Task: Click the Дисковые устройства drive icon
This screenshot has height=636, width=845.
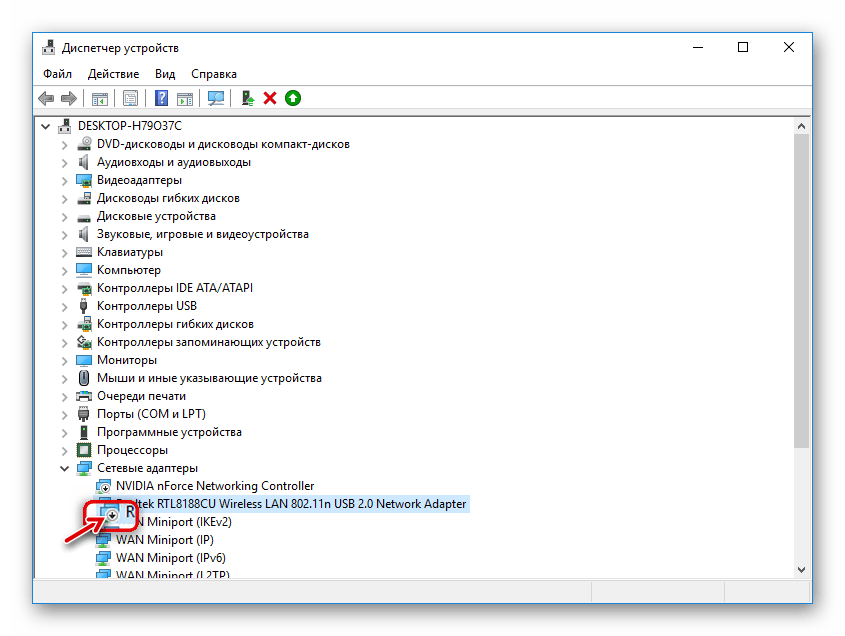Action: pyautogui.click(x=84, y=217)
